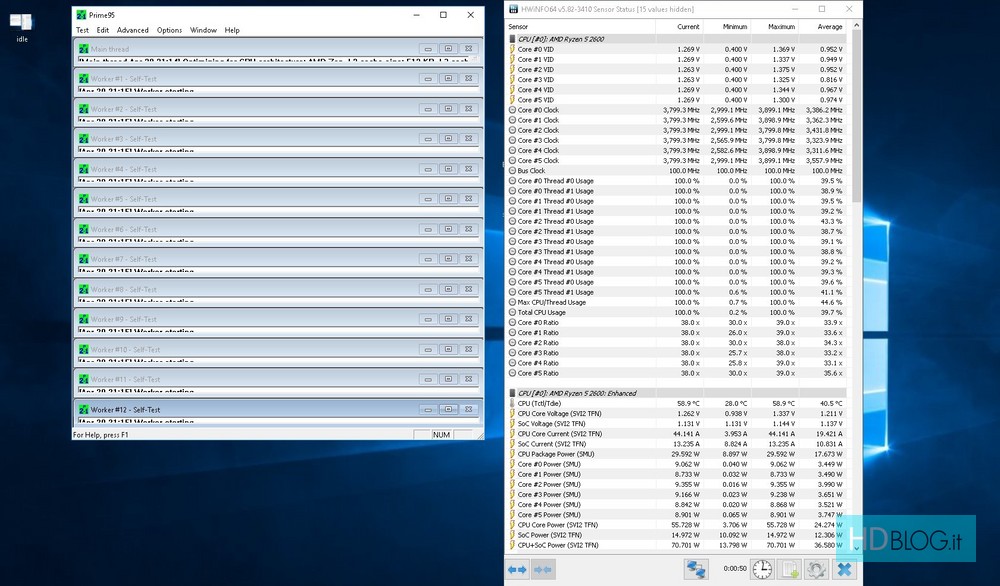This screenshot has height=586, width=1000.
Task: Collapse the CPU [#0]: AMD Ryzen 5 2600 group
Action: [x=513, y=38]
